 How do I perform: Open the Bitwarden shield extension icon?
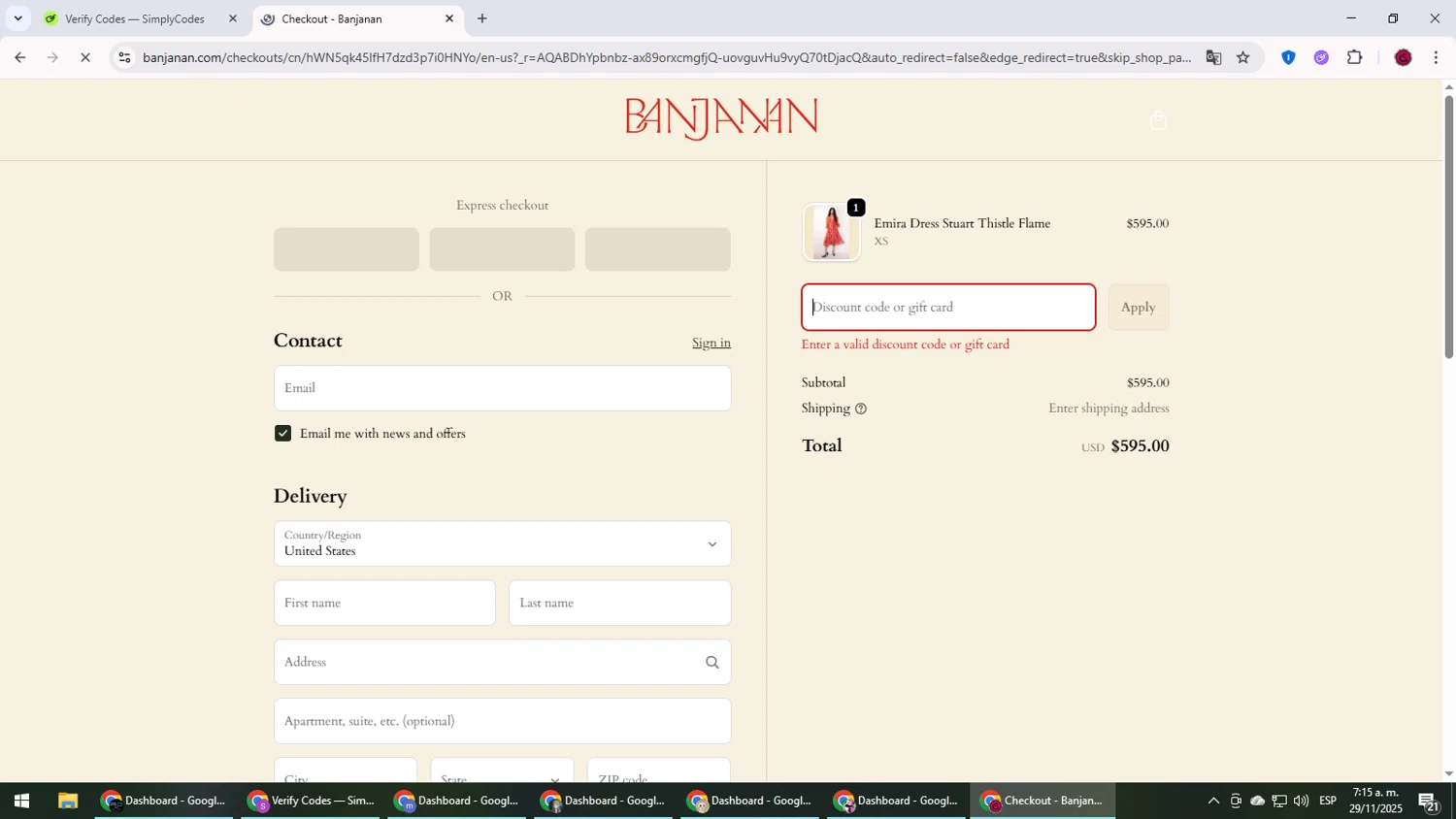point(1288,57)
